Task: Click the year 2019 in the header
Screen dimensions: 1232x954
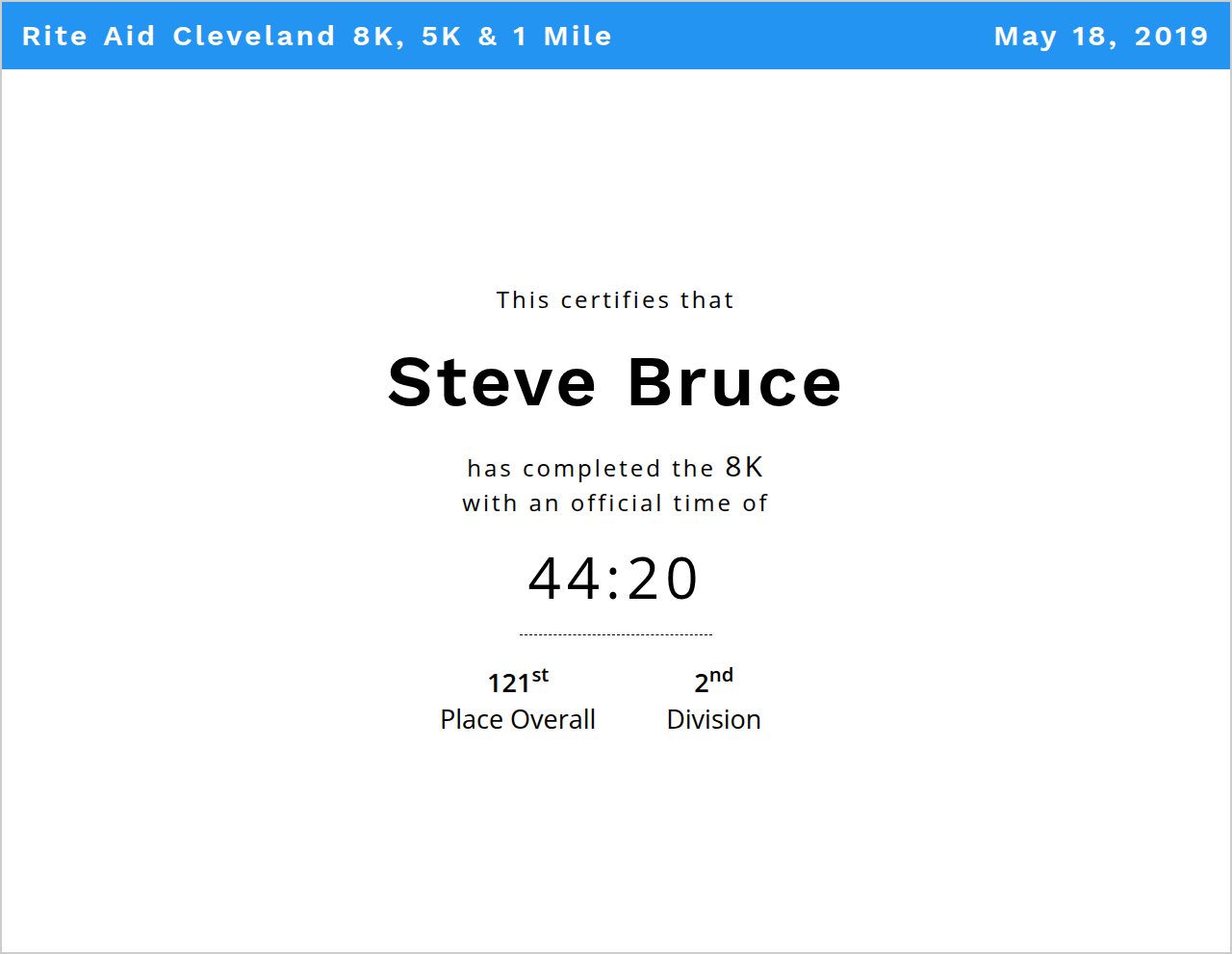Action: (1170, 37)
